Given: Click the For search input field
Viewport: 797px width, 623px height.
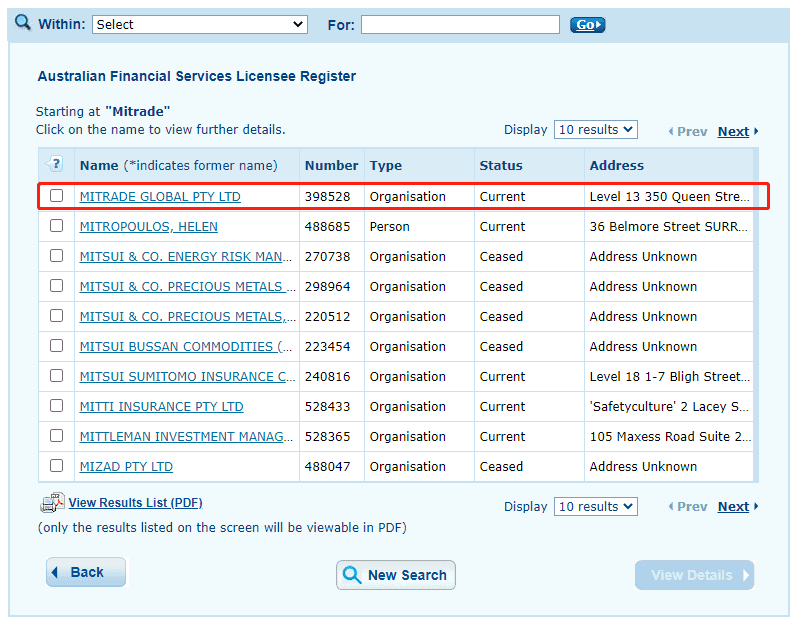Looking at the screenshot, I should point(460,24).
